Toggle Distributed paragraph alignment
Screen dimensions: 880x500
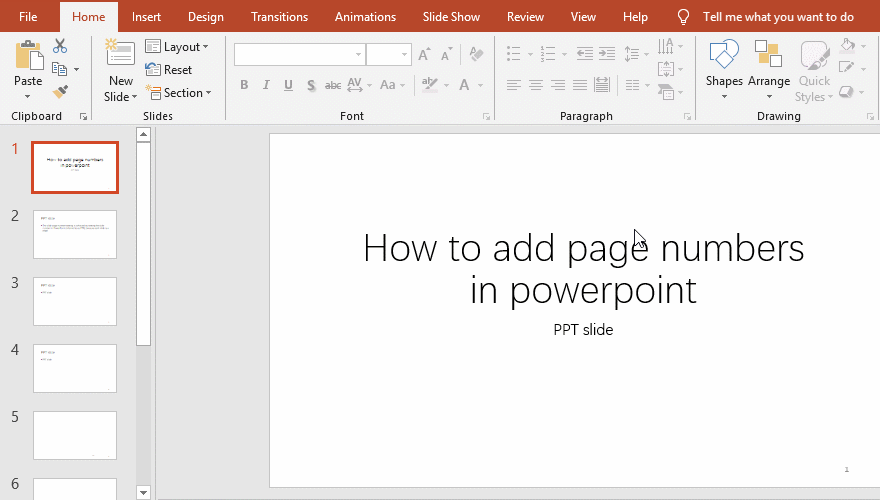pyautogui.click(x=602, y=85)
